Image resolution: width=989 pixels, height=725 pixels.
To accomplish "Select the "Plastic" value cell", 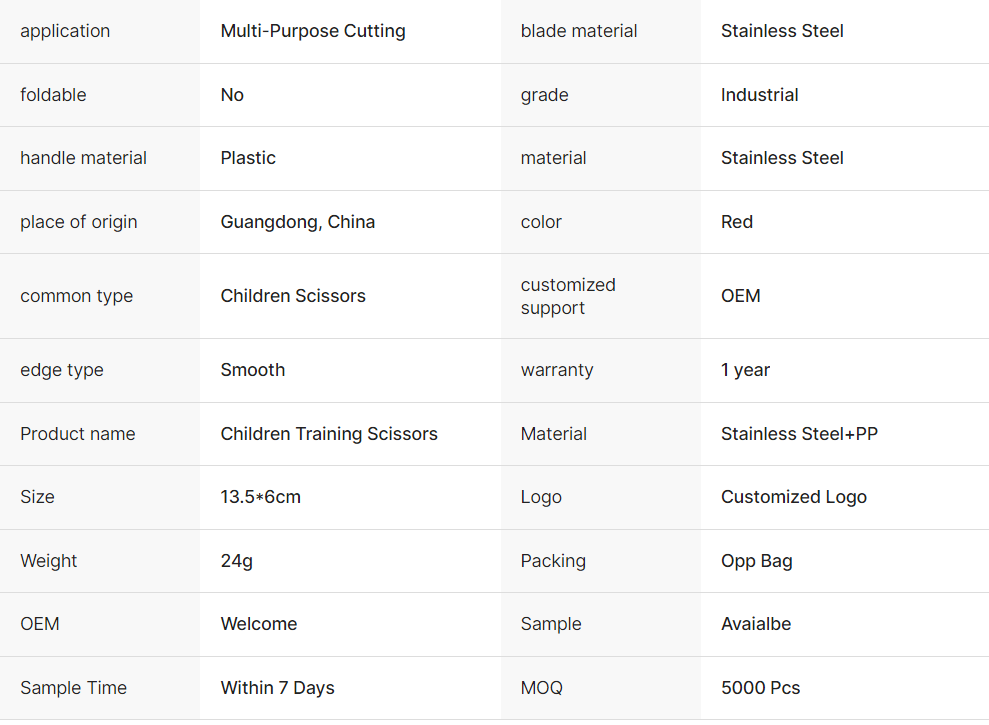I will click(248, 158).
